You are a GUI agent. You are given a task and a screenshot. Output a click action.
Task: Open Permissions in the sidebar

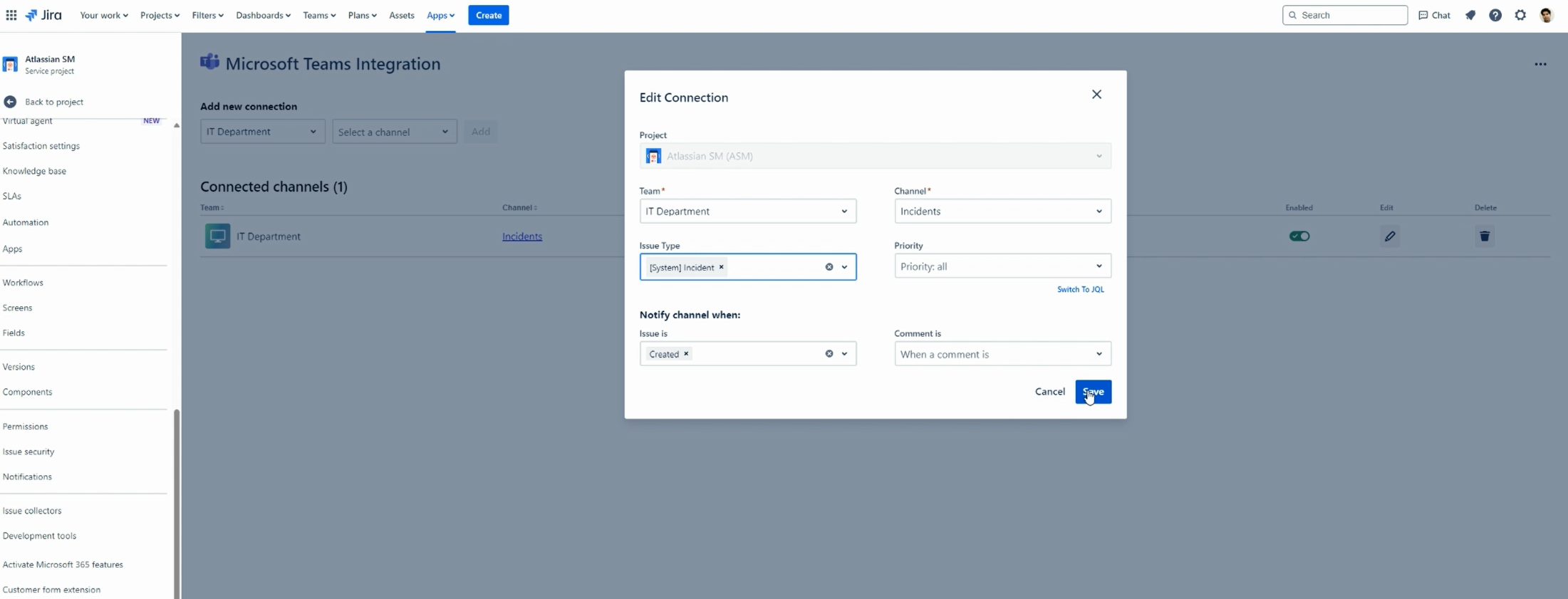[x=25, y=427]
